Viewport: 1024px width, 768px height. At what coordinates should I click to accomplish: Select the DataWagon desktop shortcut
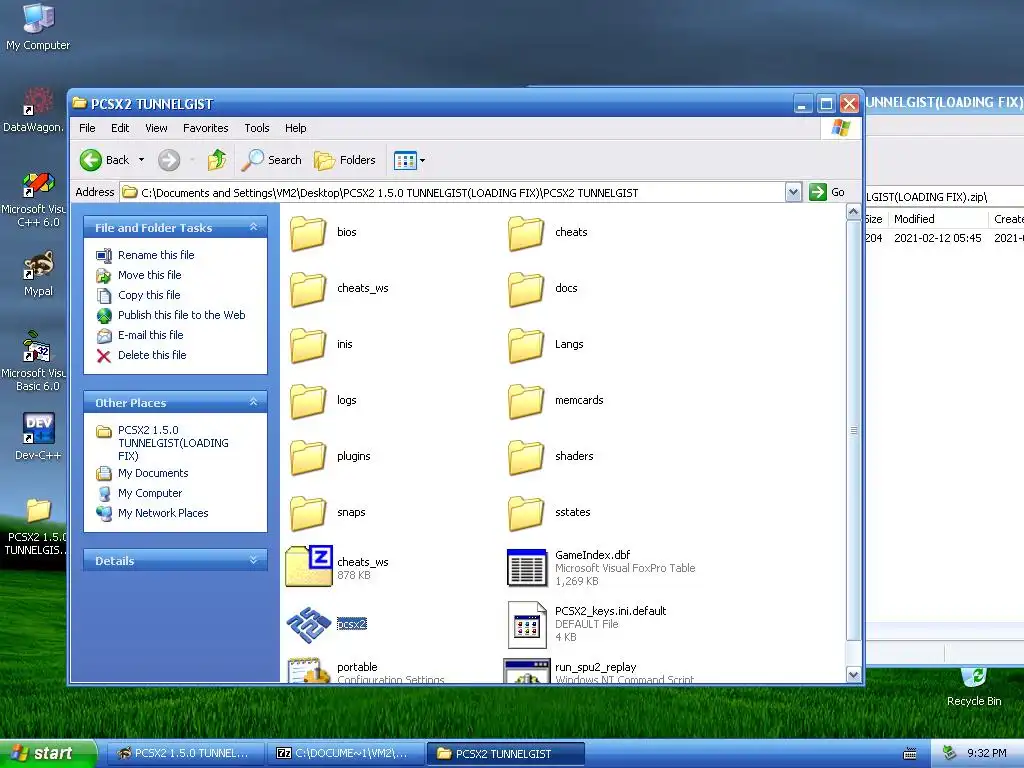(34, 110)
